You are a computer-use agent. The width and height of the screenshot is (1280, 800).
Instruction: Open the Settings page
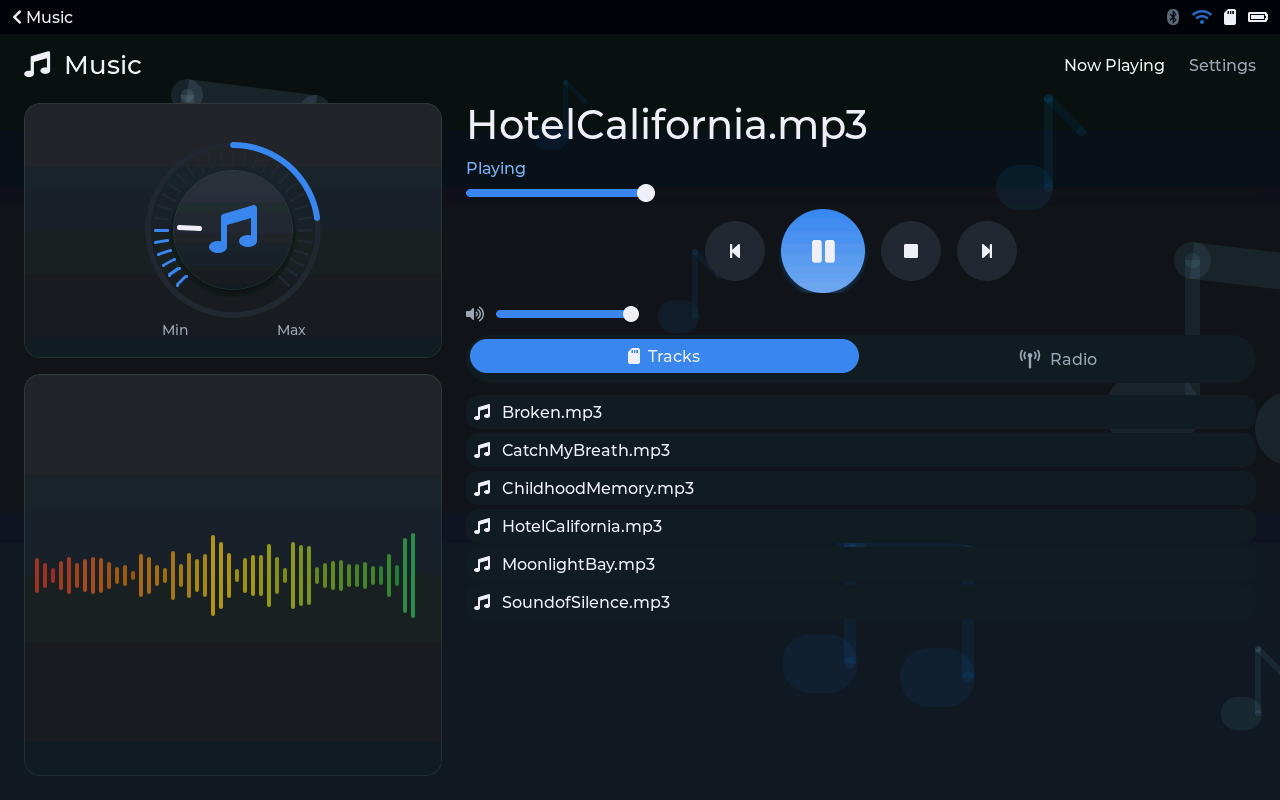[1222, 65]
